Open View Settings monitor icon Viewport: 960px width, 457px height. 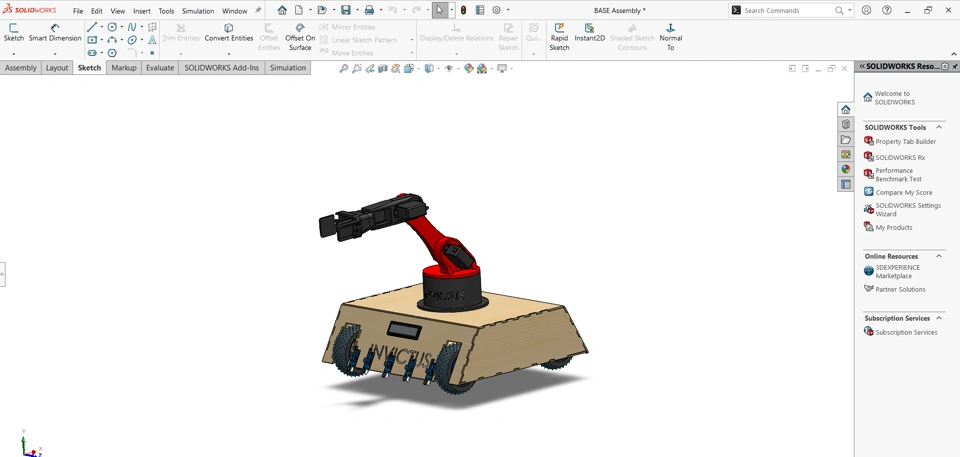point(502,69)
